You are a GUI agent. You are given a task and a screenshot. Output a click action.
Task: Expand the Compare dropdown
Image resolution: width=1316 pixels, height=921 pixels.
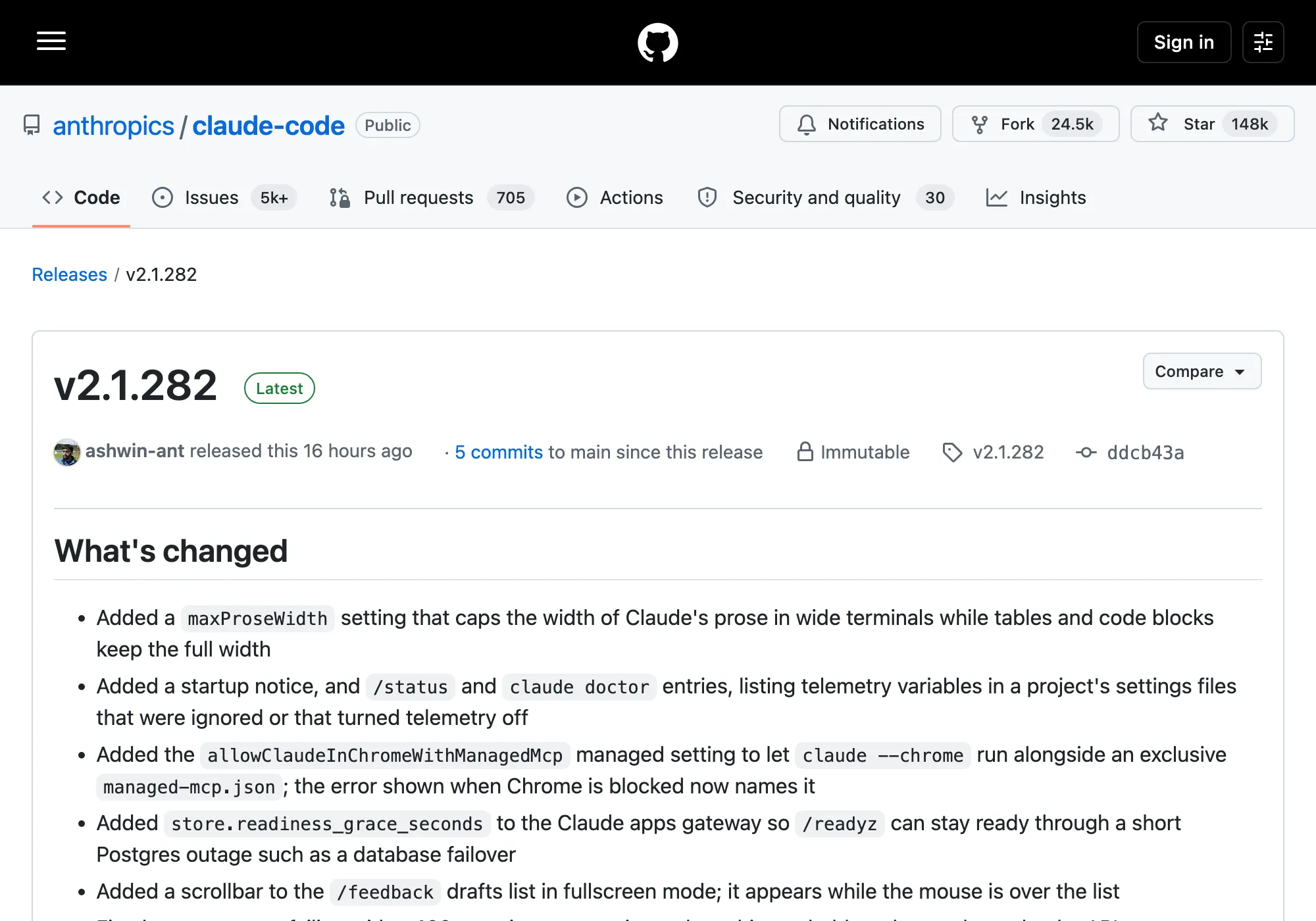click(x=1202, y=371)
